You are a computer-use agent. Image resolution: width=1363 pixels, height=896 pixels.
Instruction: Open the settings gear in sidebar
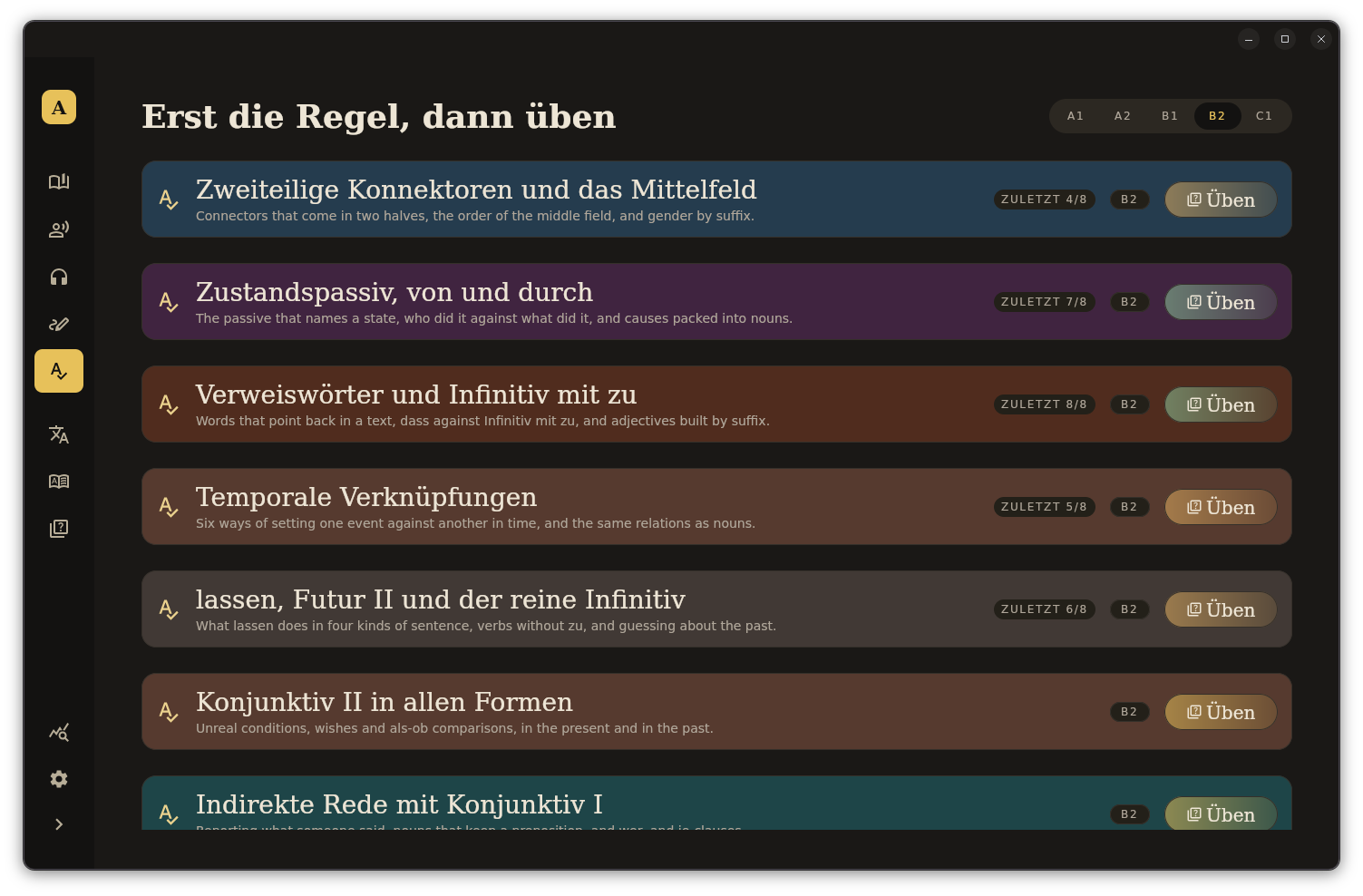[59, 779]
